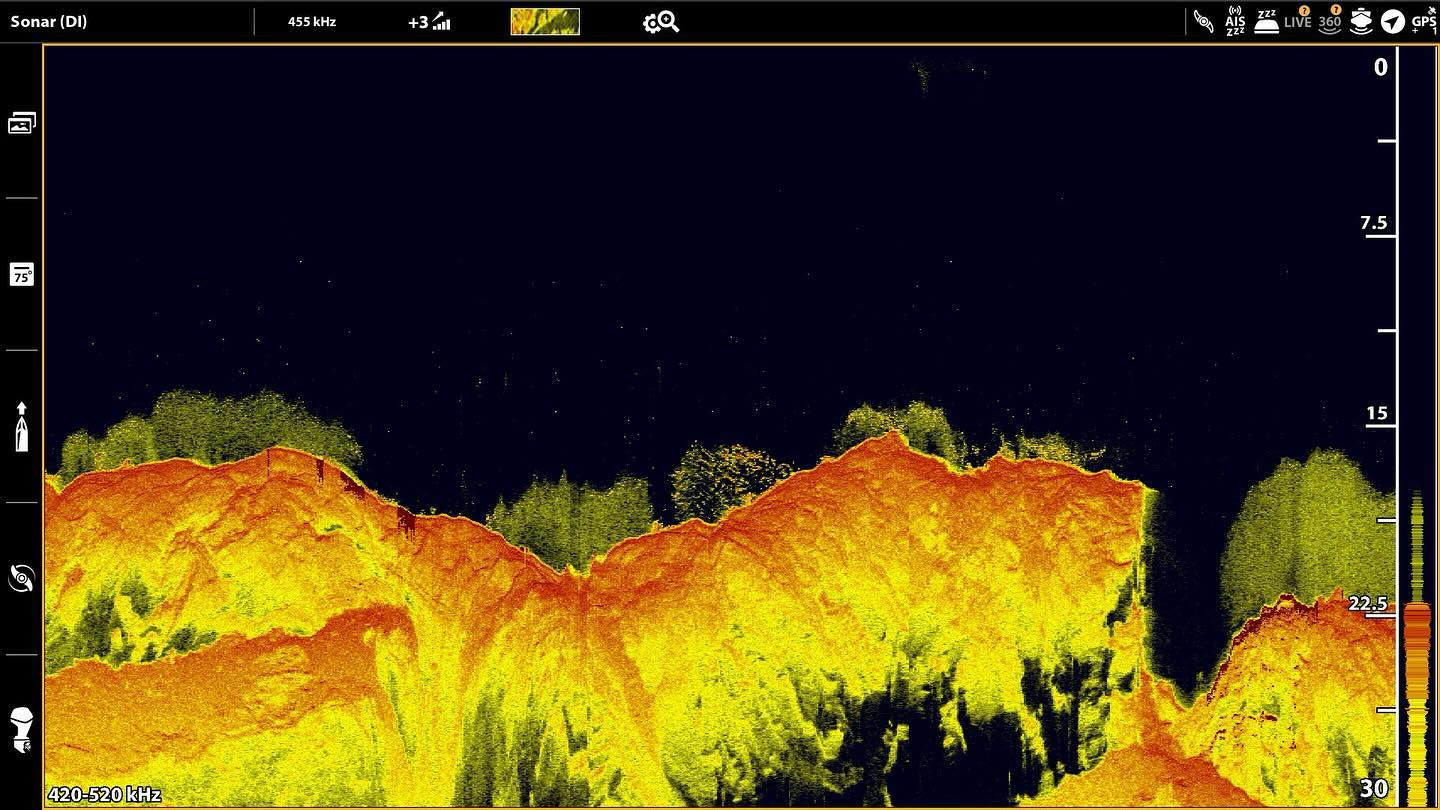Open the sonar settings and zoom menu

point(660,21)
